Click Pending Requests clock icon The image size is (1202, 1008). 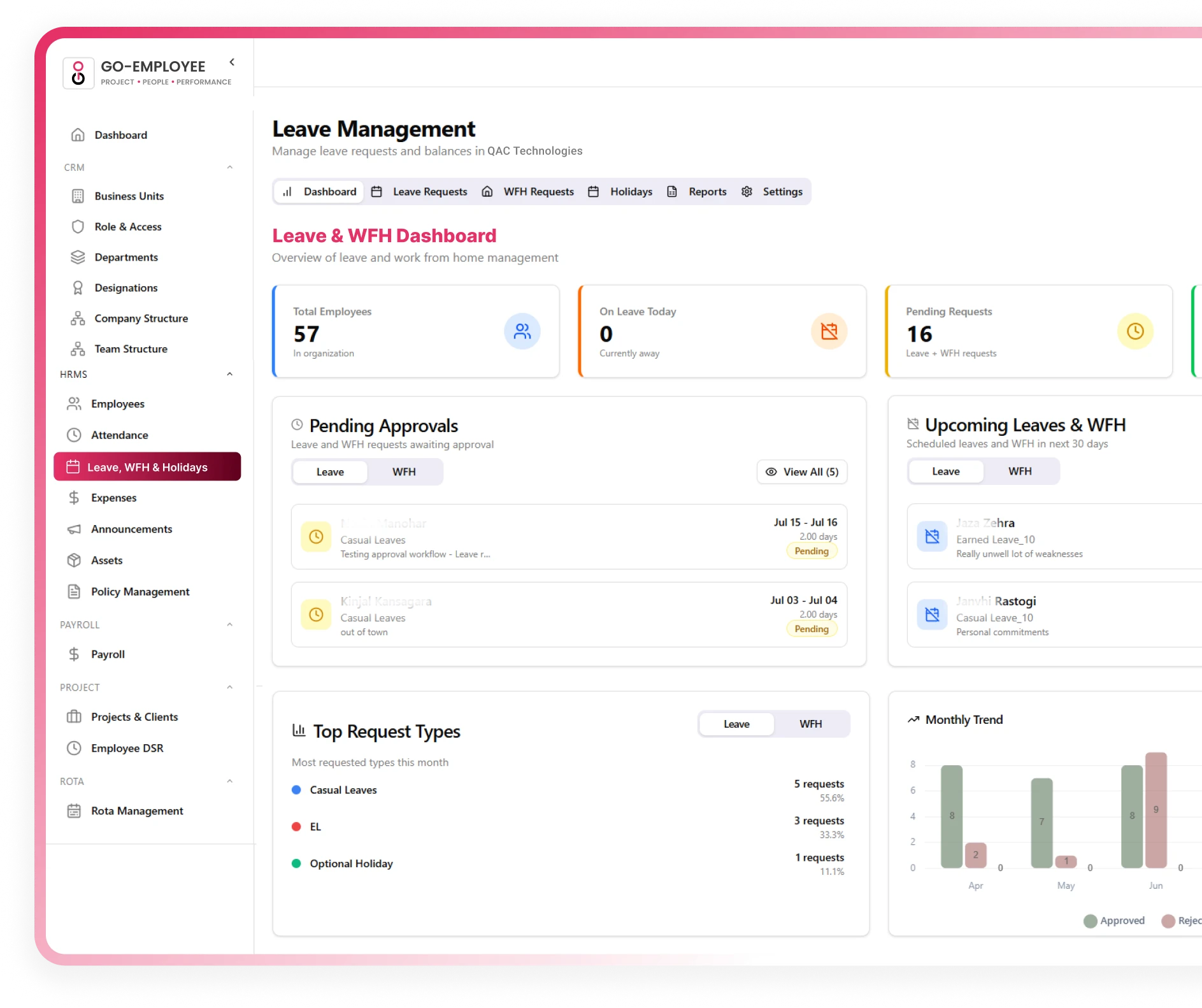(x=1135, y=331)
